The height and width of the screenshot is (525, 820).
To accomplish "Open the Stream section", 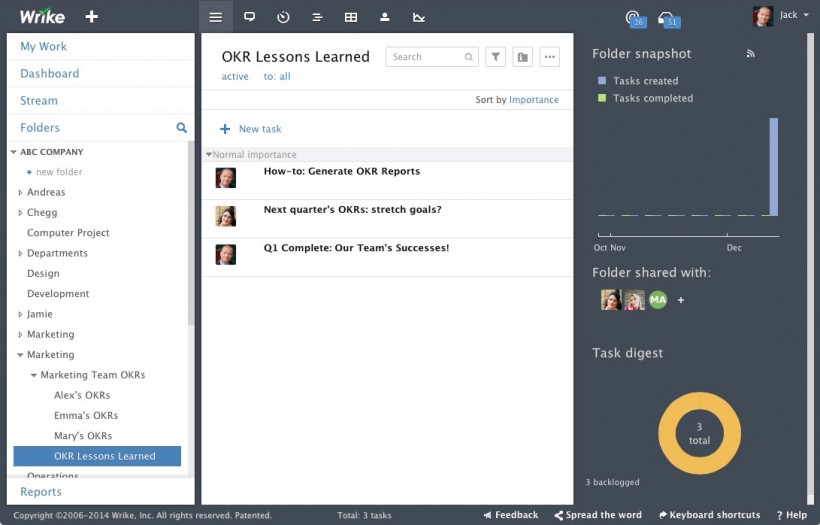I will [39, 100].
